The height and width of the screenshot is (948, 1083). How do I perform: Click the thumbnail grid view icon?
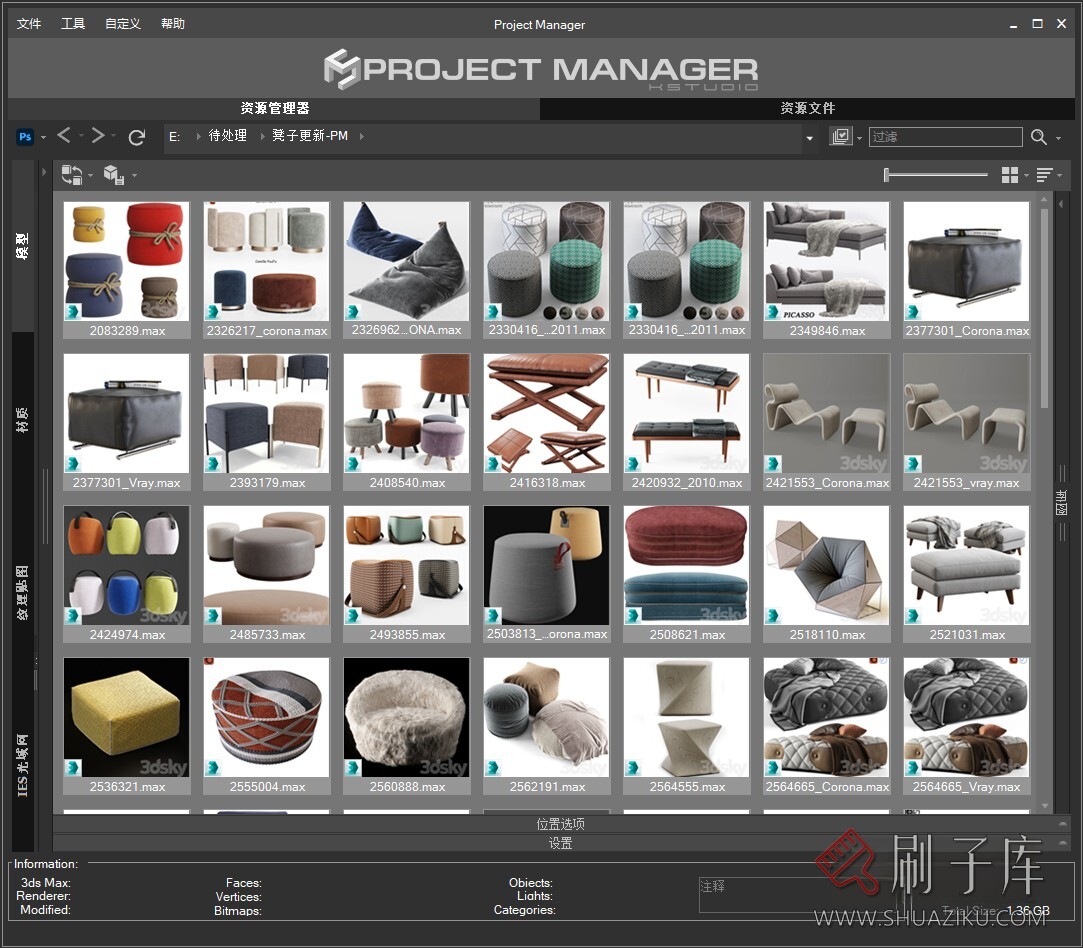1010,176
